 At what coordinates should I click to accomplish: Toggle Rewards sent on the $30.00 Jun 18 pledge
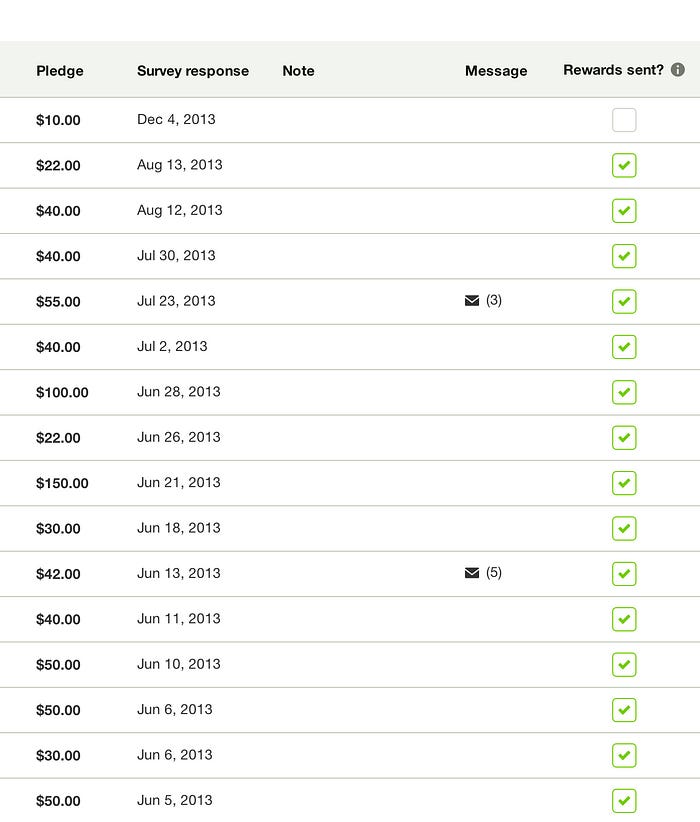[624, 528]
